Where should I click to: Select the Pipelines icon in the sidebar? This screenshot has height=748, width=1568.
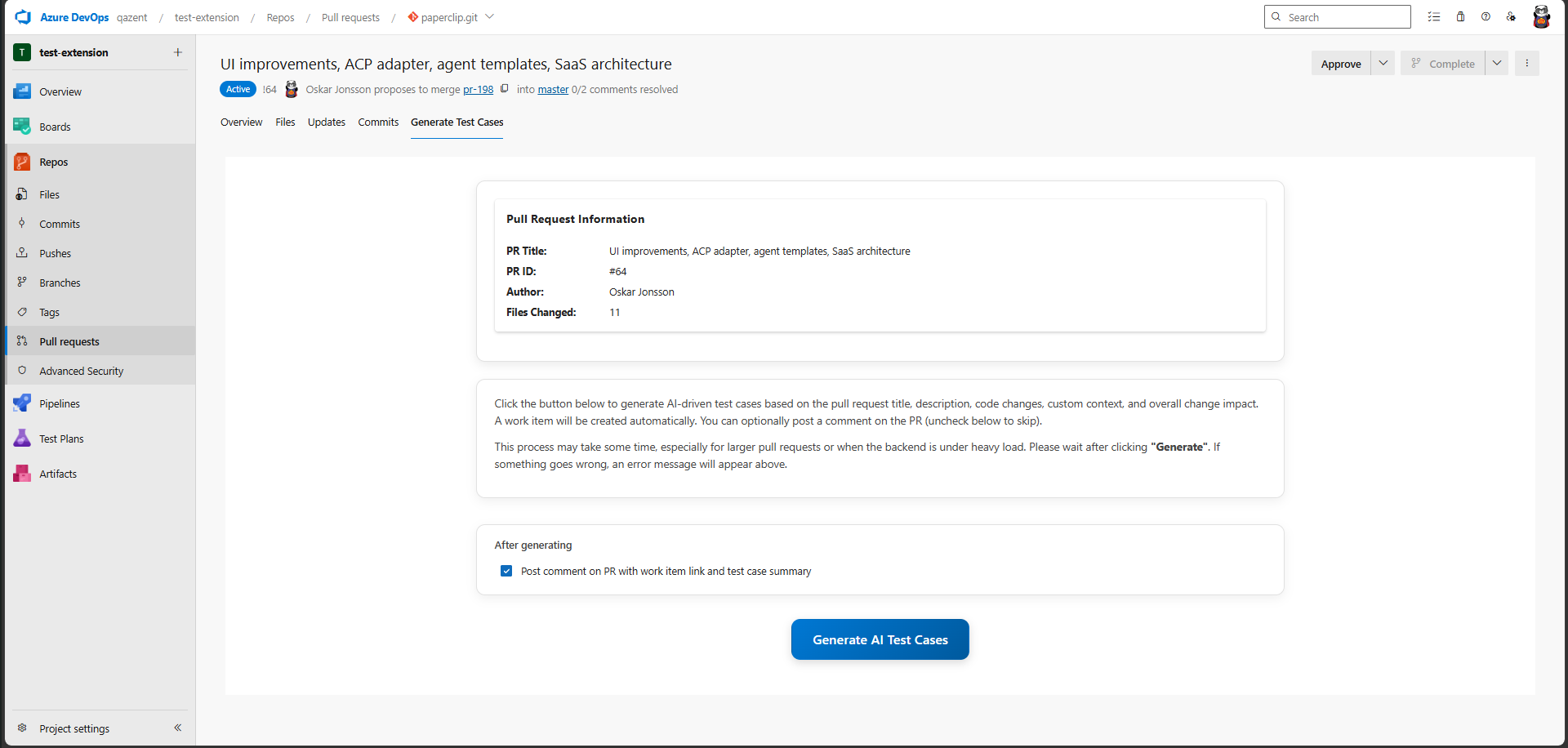(x=21, y=403)
